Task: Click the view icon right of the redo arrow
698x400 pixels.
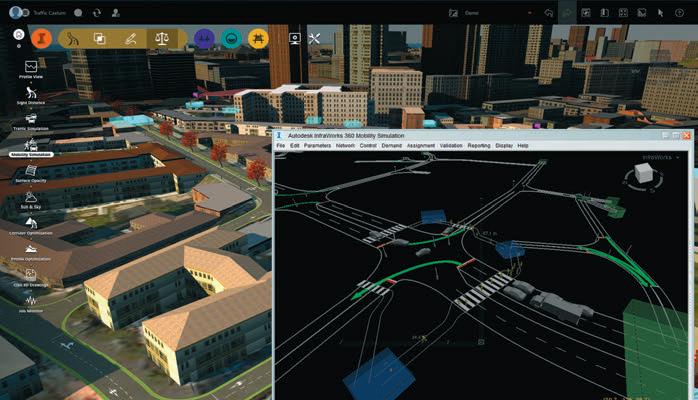Action: (586, 13)
